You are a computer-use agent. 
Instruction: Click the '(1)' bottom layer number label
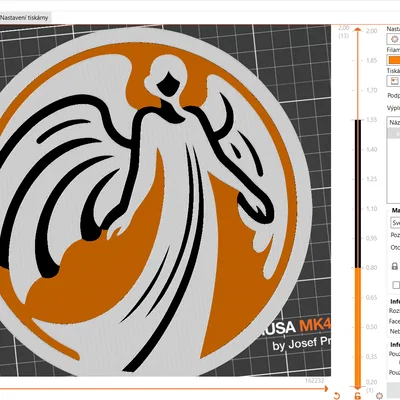tap(369, 390)
